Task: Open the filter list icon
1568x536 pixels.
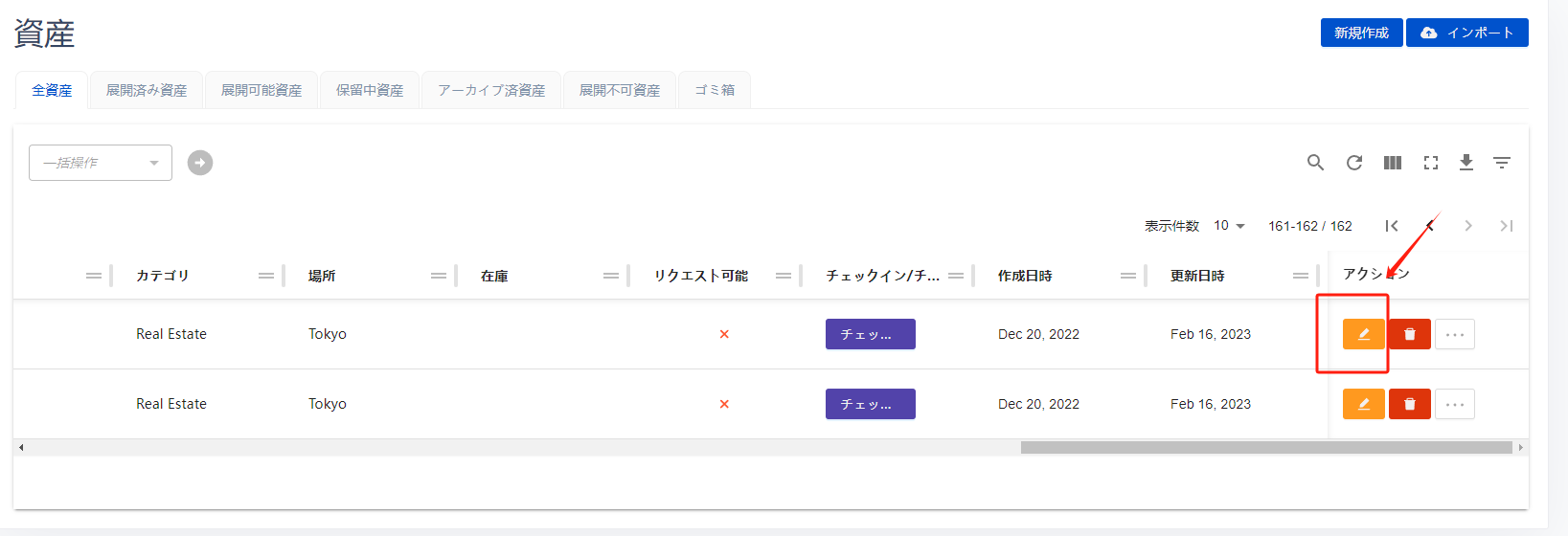Action: click(1501, 163)
